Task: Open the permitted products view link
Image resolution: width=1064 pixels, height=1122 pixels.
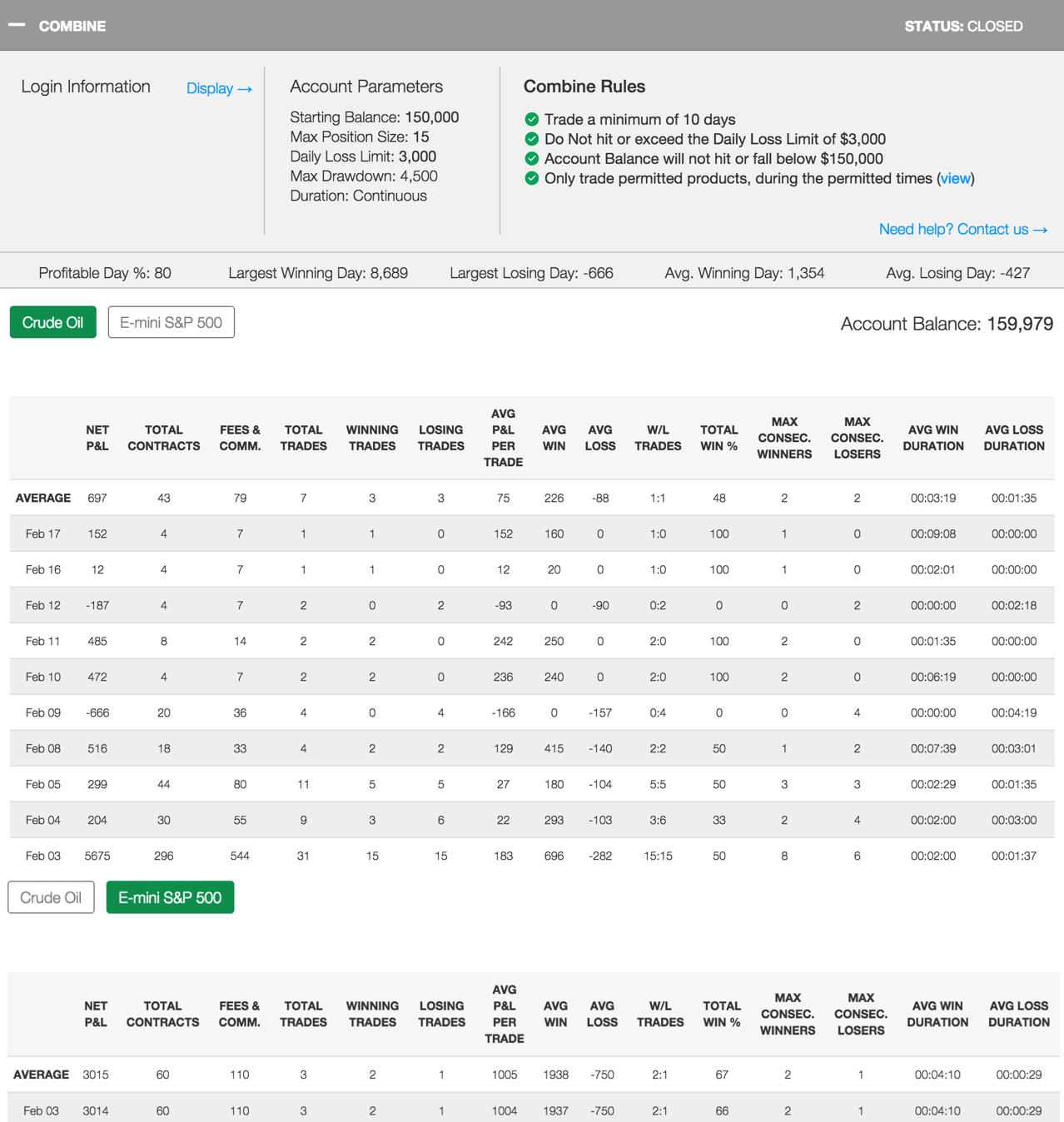Action: [955, 178]
